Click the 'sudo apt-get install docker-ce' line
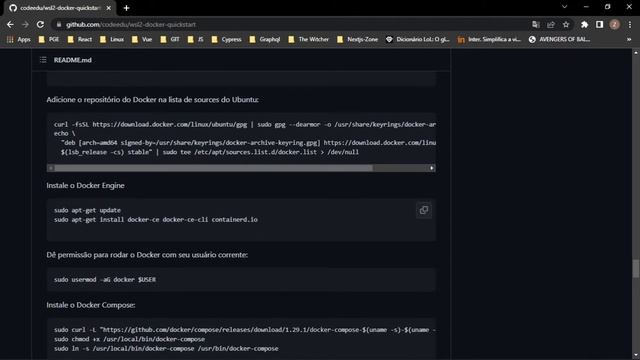 click(x=156, y=220)
